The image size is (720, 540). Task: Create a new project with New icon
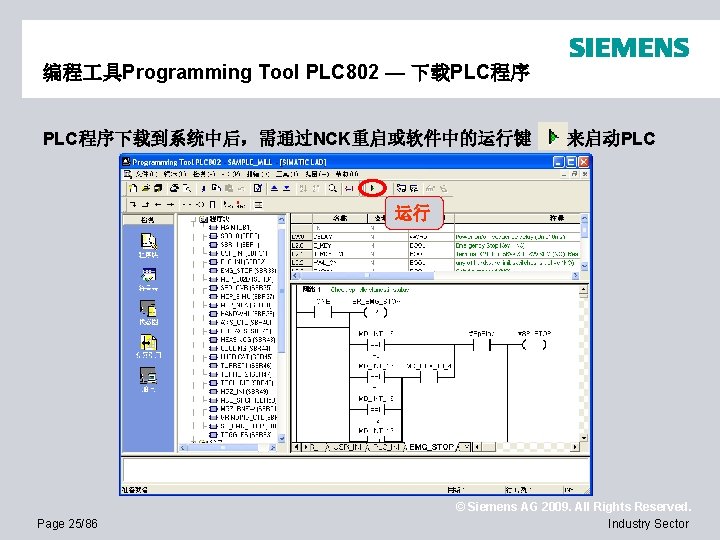click(x=133, y=188)
